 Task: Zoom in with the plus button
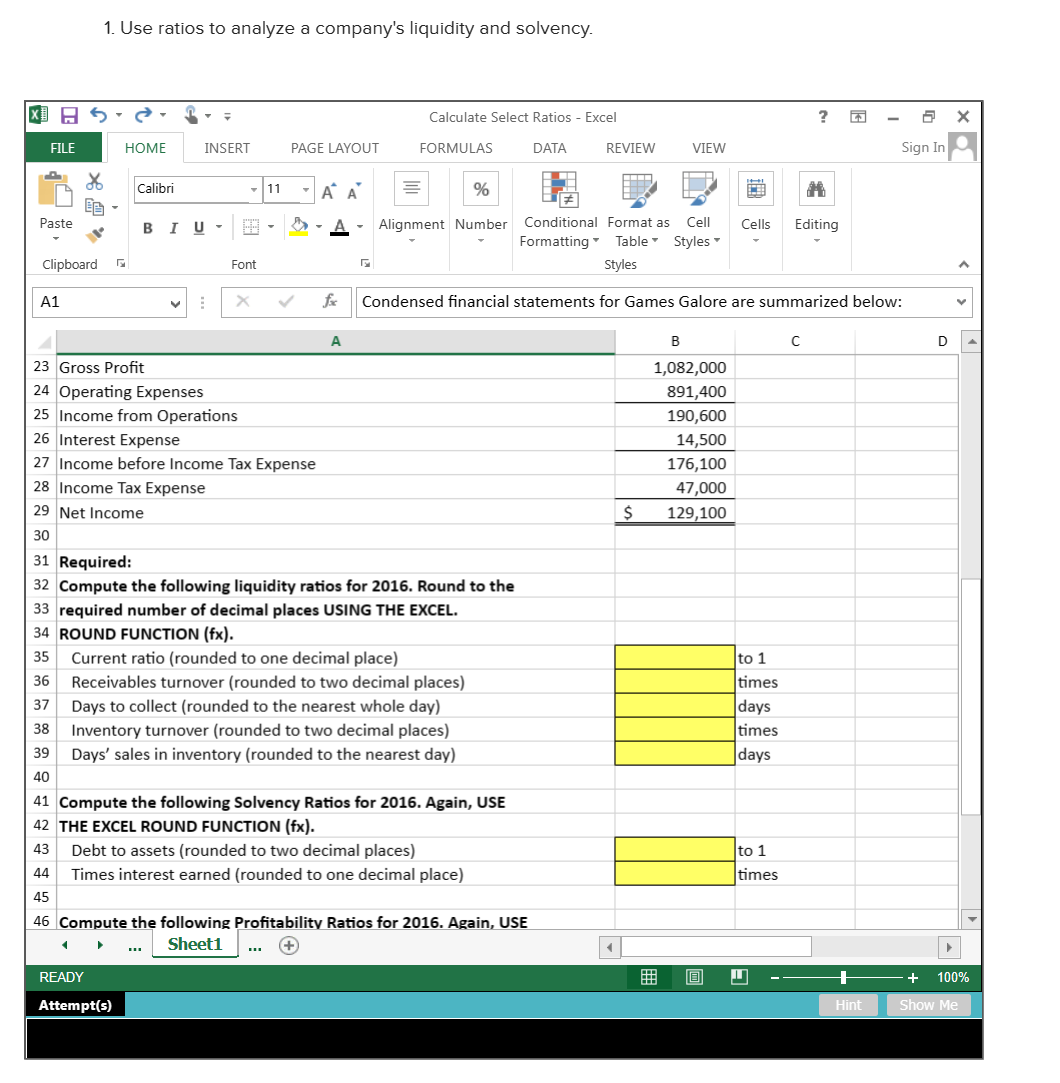913,977
